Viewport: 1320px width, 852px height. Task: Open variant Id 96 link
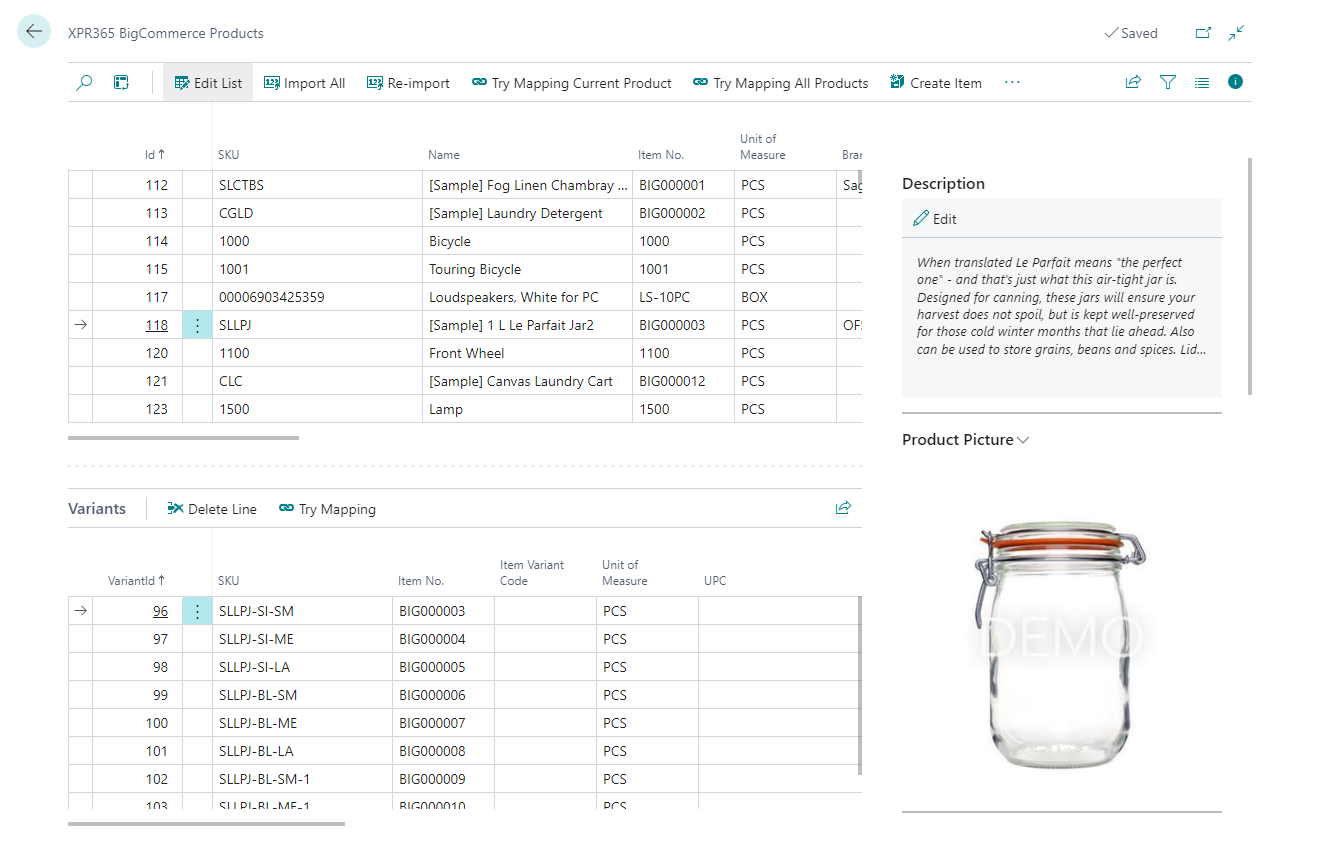click(x=160, y=611)
